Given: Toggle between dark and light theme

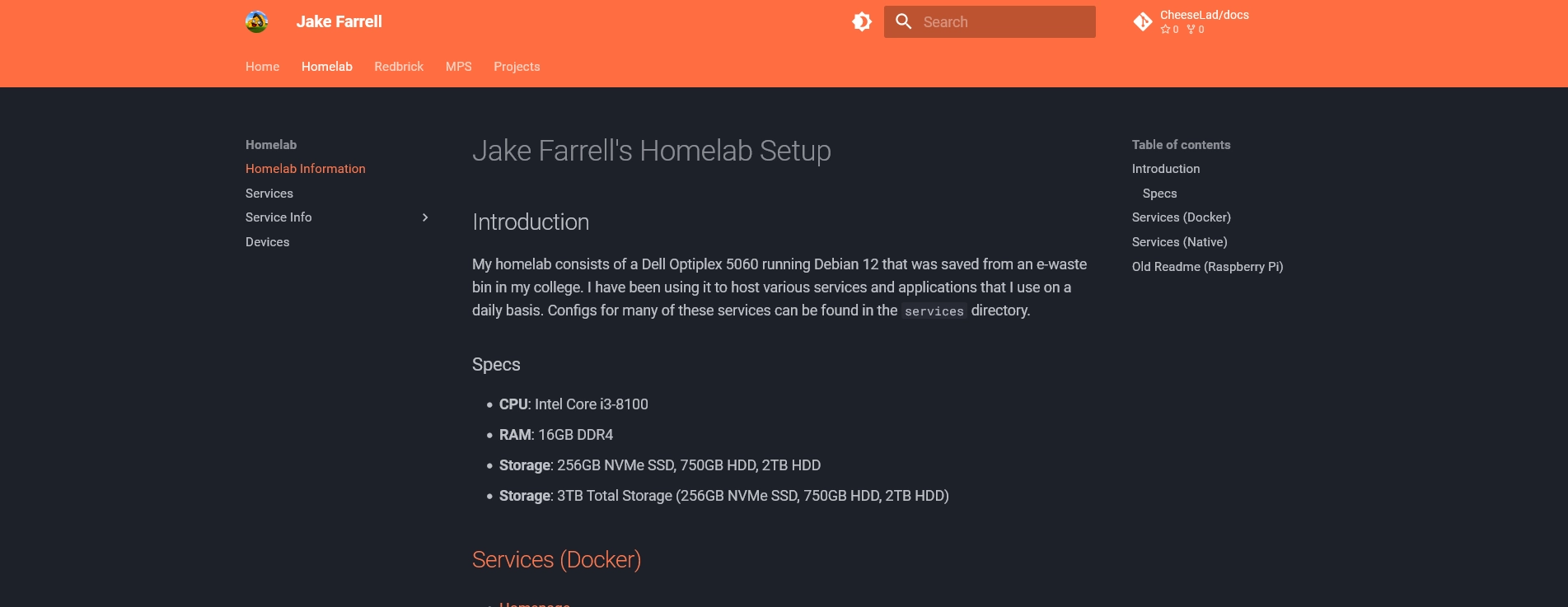Looking at the screenshot, I should (x=861, y=21).
